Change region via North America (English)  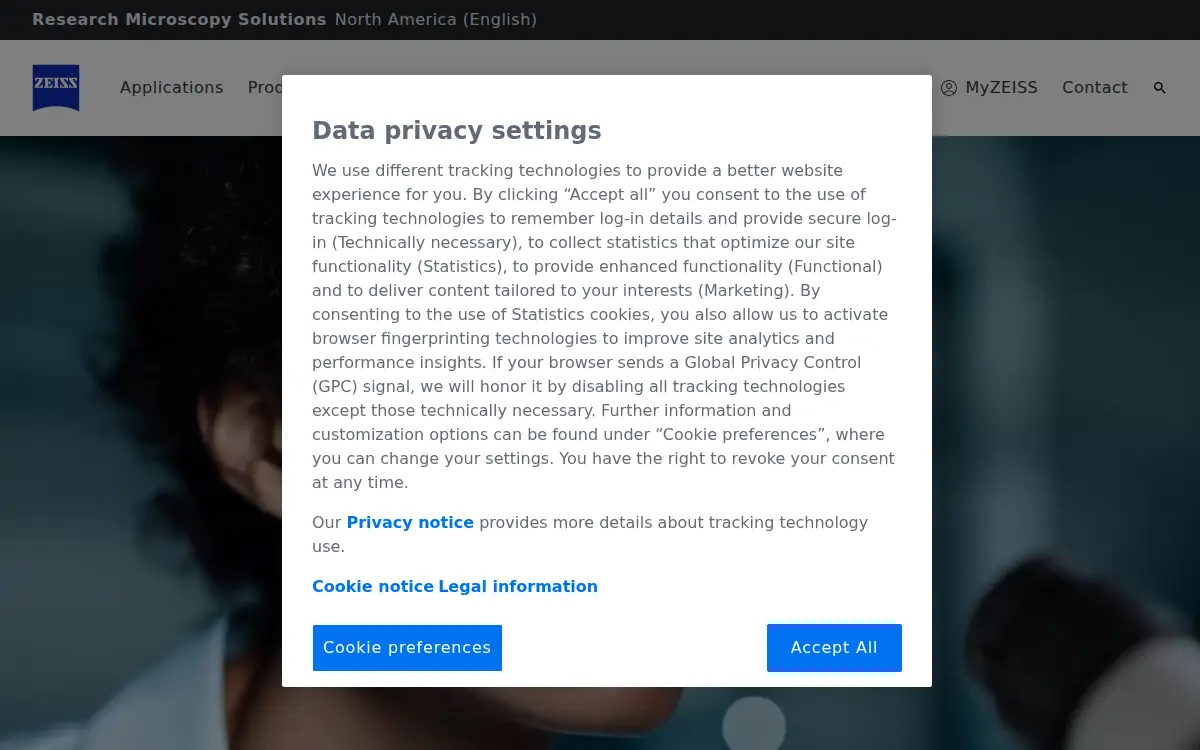click(x=436, y=20)
